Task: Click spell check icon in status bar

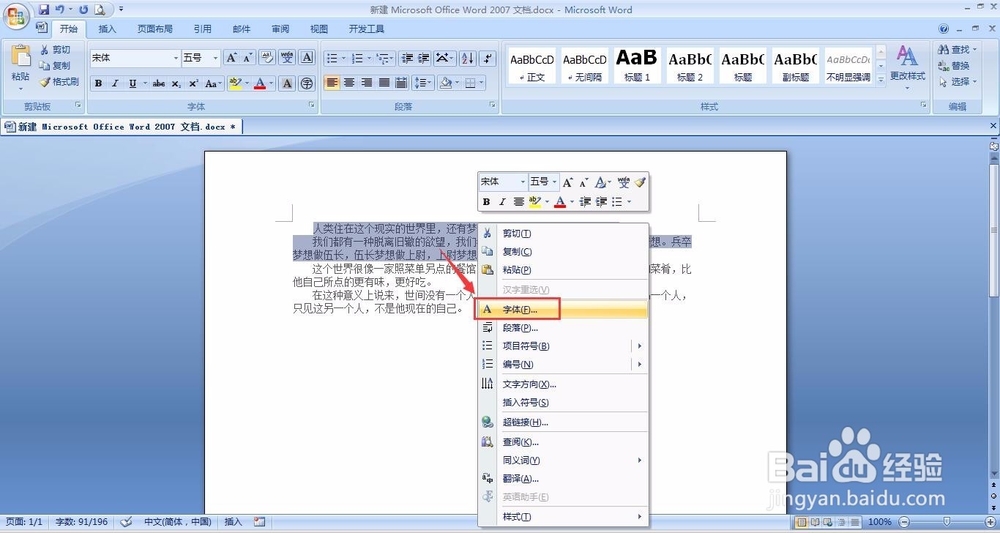Action: coord(126,522)
